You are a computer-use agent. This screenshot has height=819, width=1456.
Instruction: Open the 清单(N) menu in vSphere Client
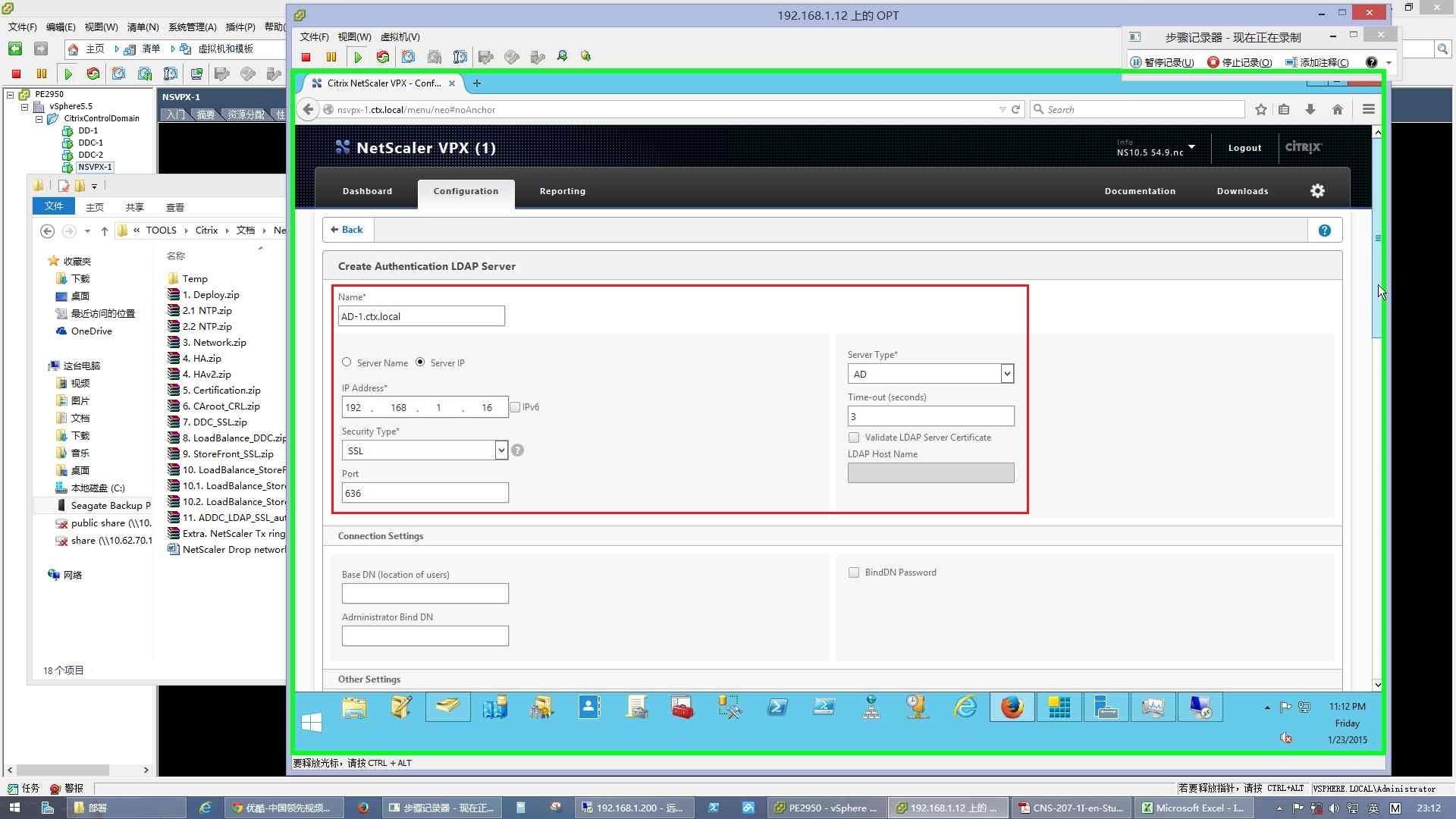click(x=143, y=27)
